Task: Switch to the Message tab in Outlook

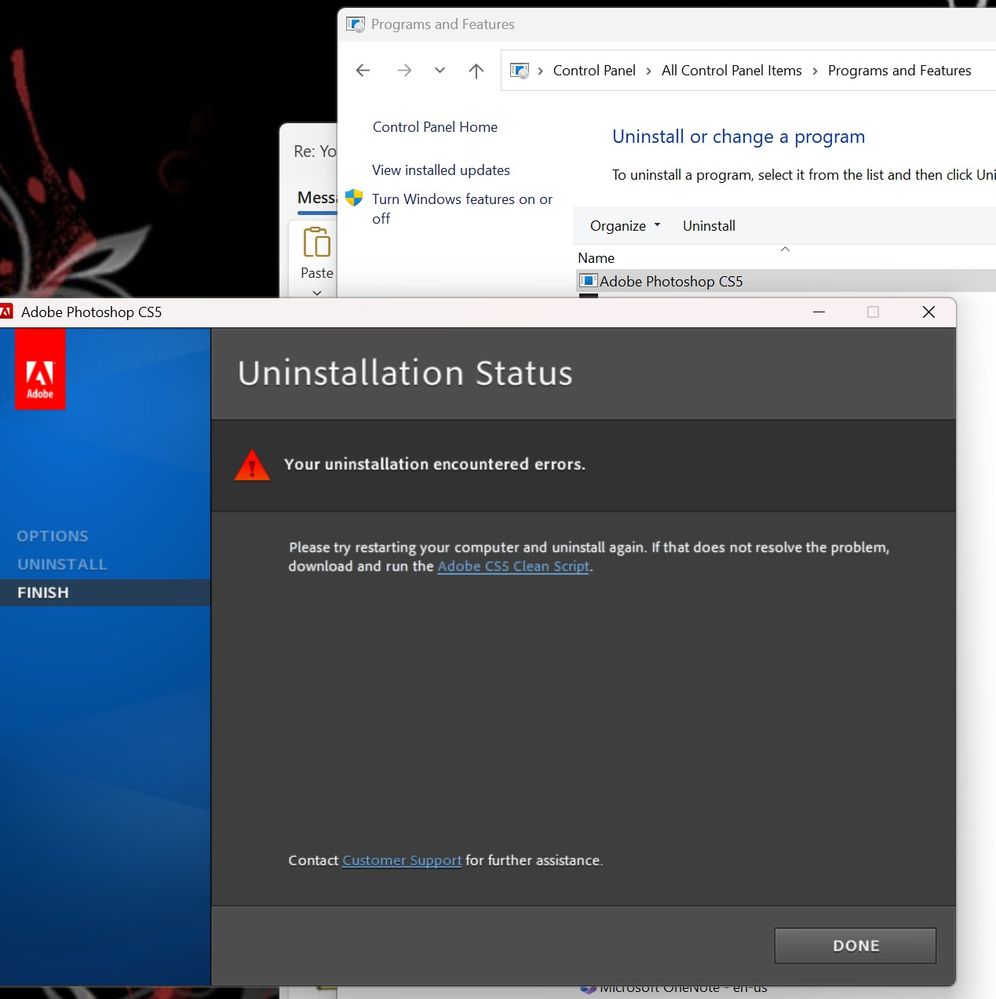Action: point(316,197)
